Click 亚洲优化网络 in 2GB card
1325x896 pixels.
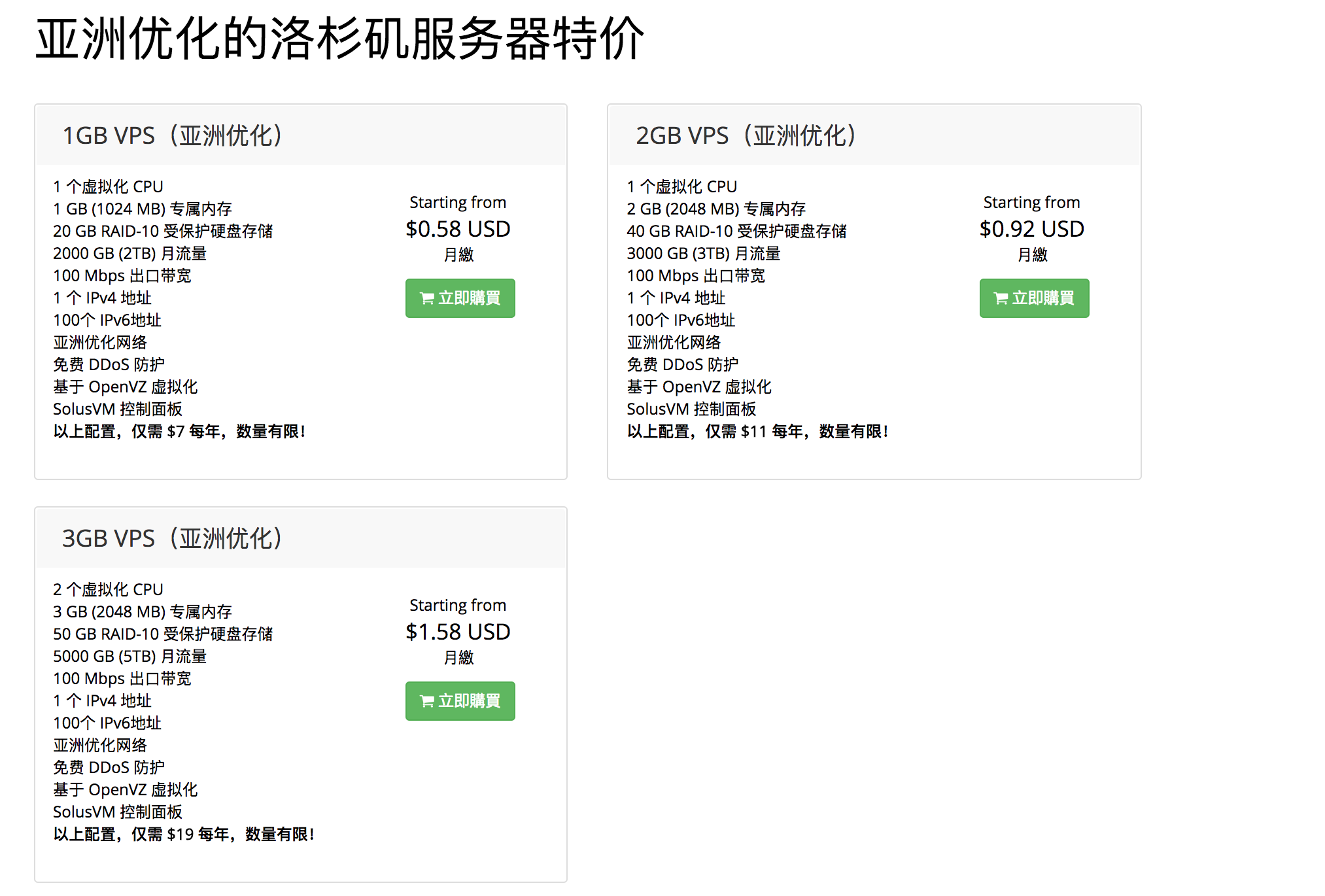click(674, 343)
